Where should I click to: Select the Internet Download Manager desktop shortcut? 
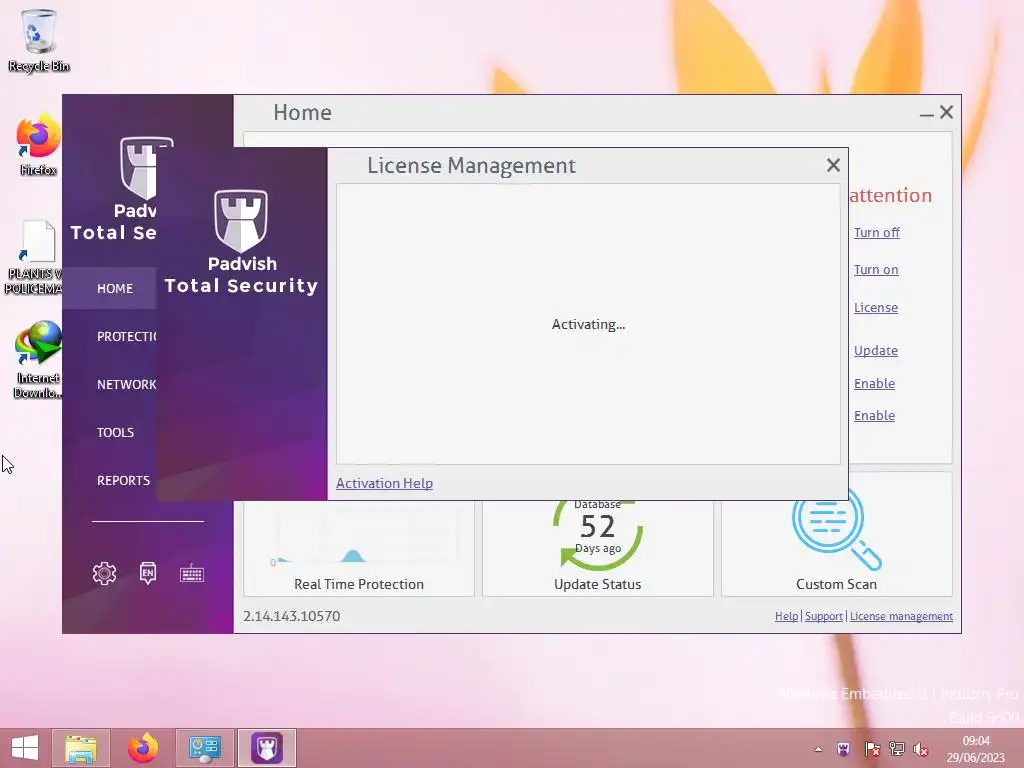click(37, 360)
